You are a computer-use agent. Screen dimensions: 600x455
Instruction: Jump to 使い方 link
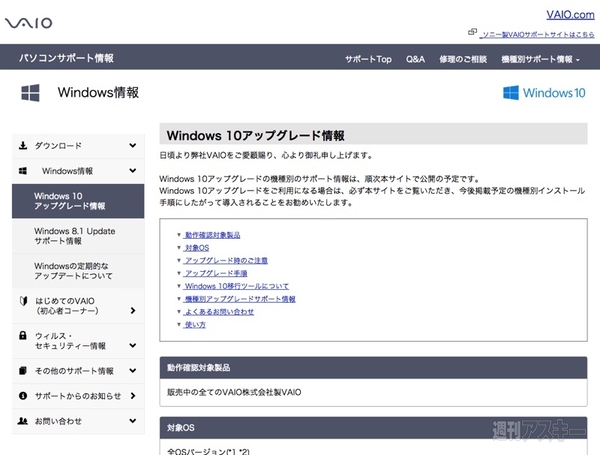(x=195, y=325)
